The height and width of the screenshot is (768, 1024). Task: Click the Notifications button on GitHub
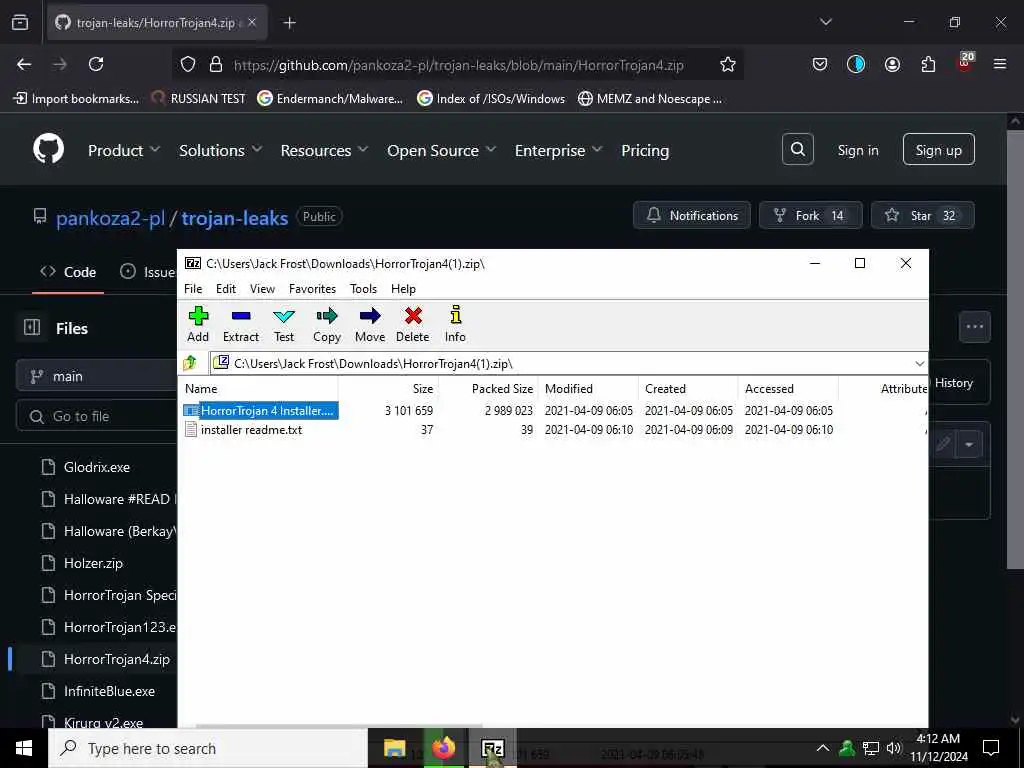[x=692, y=216]
